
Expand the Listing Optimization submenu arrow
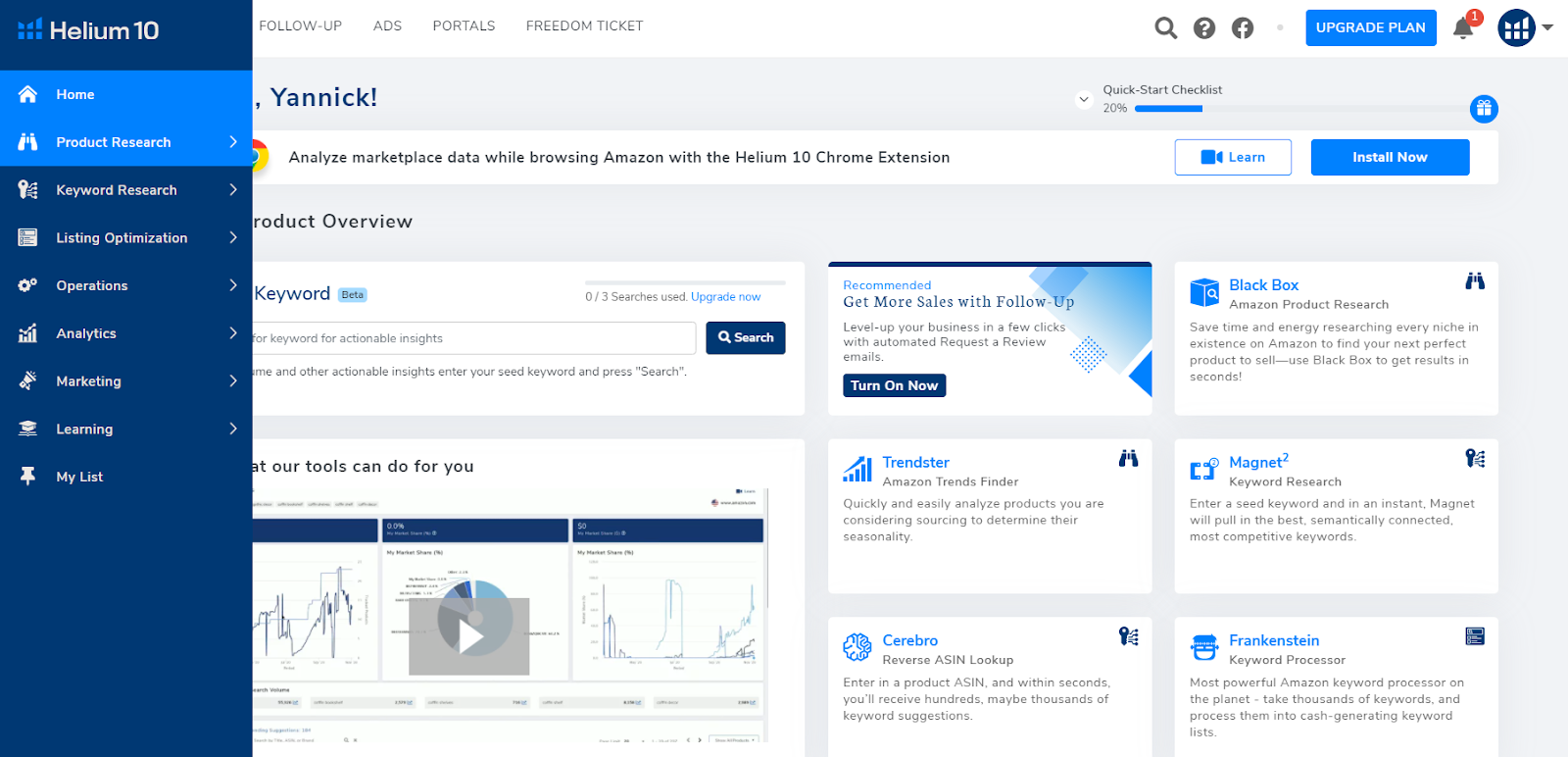pyautogui.click(x=233, y=237)
